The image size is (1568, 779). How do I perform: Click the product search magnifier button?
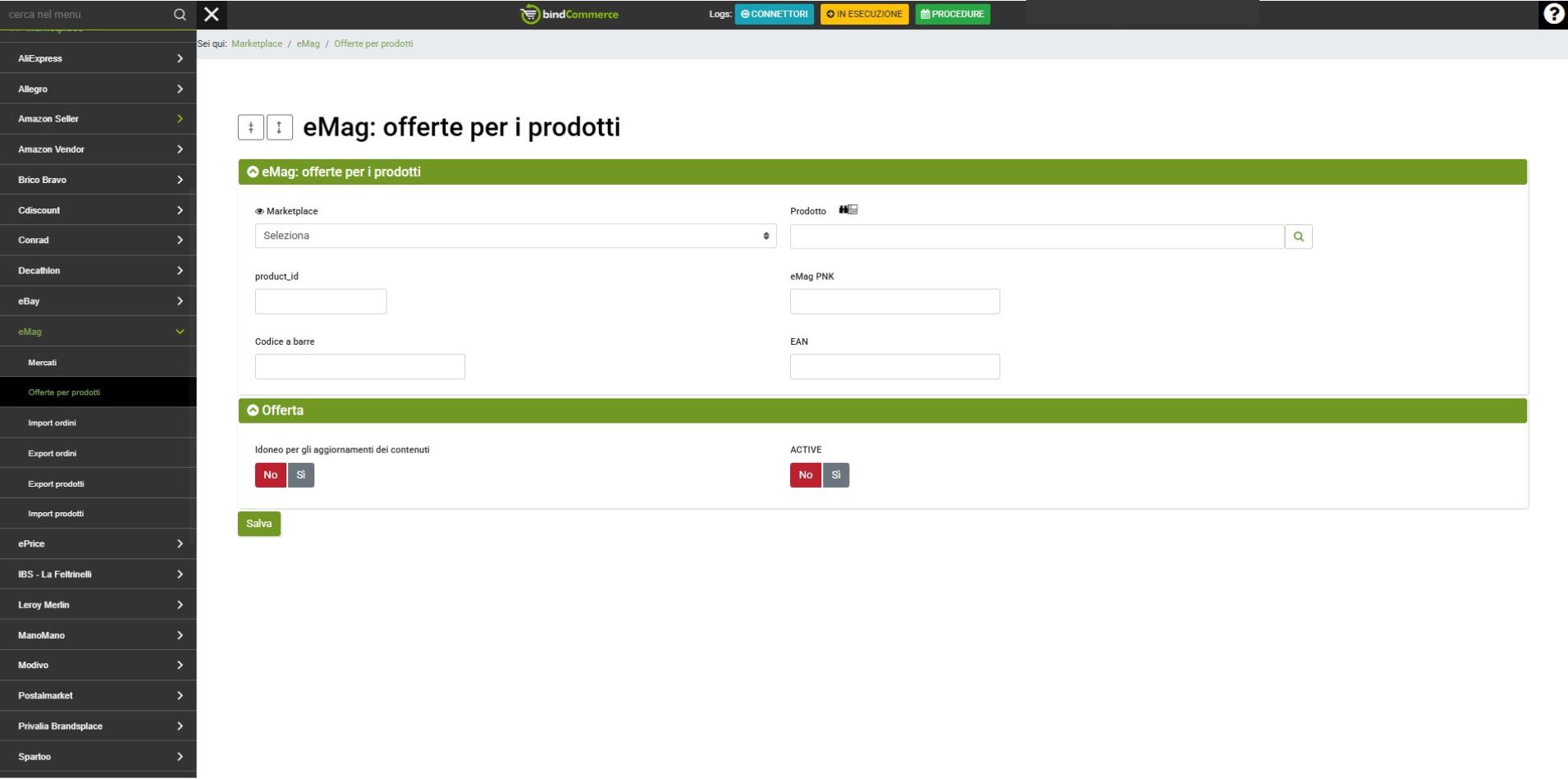tap(1298, 236)
